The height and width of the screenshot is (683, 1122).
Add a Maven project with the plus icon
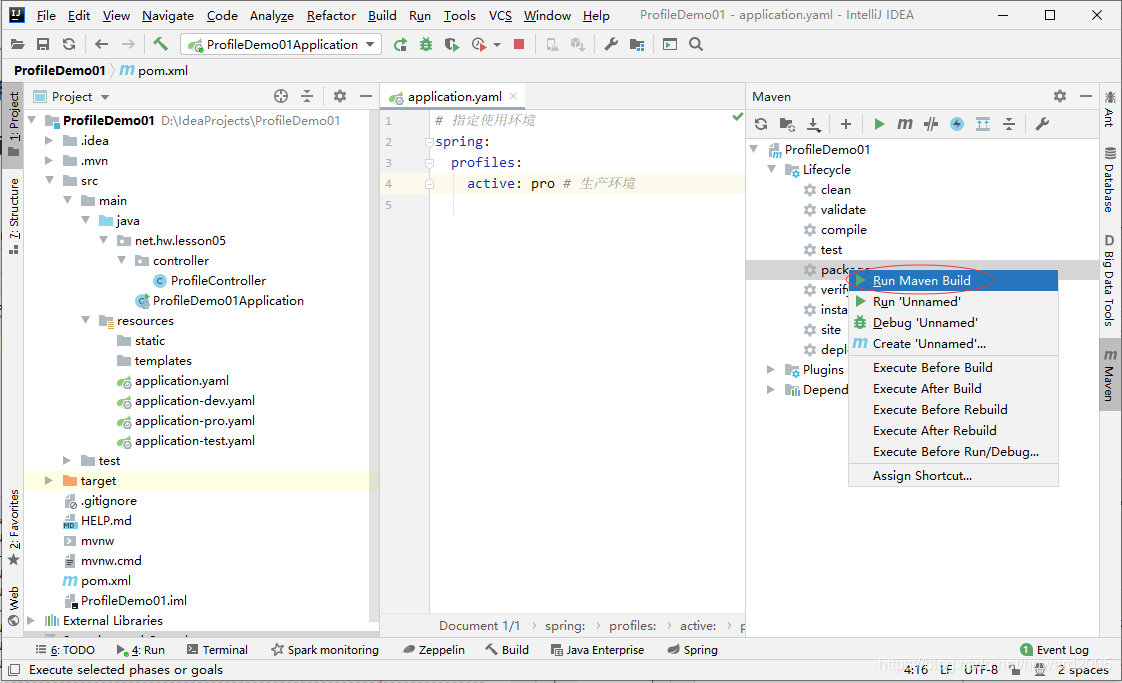point(846,124)
